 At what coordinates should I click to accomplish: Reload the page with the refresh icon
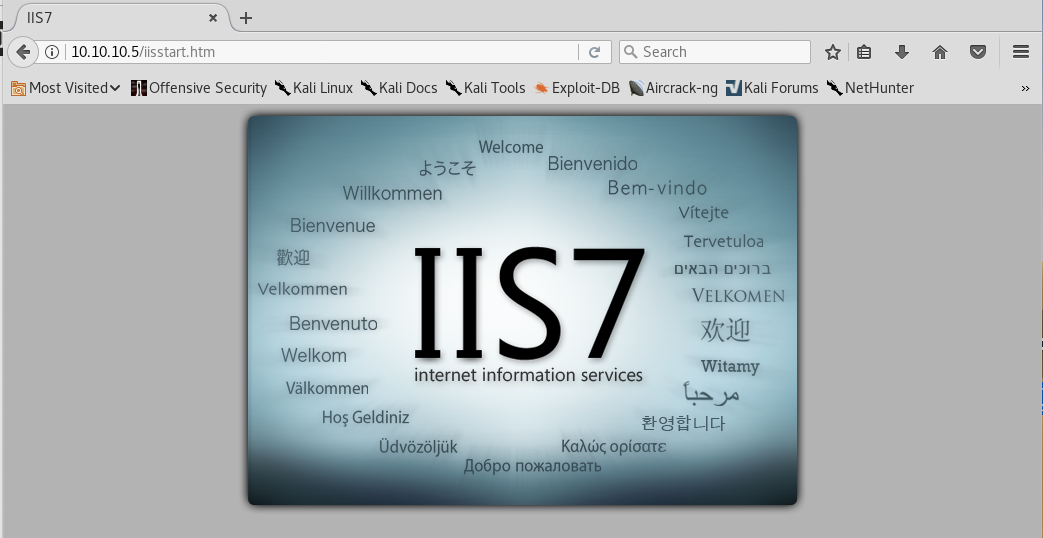point(594,52)
